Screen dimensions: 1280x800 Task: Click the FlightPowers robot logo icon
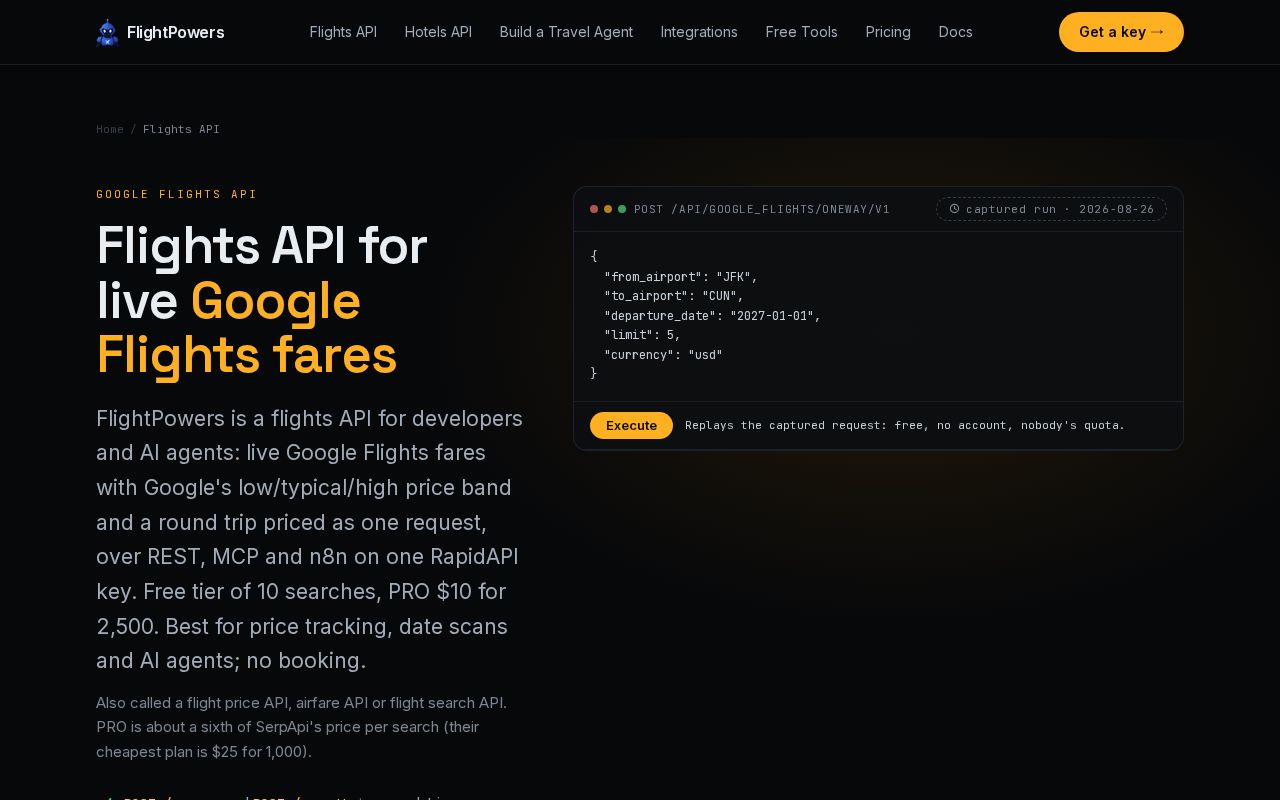coord(107,32)
